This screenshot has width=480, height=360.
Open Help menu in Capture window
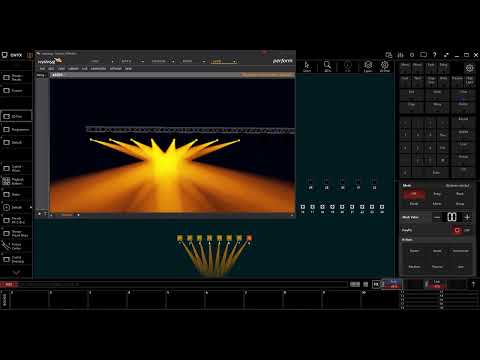coord(128,69)
